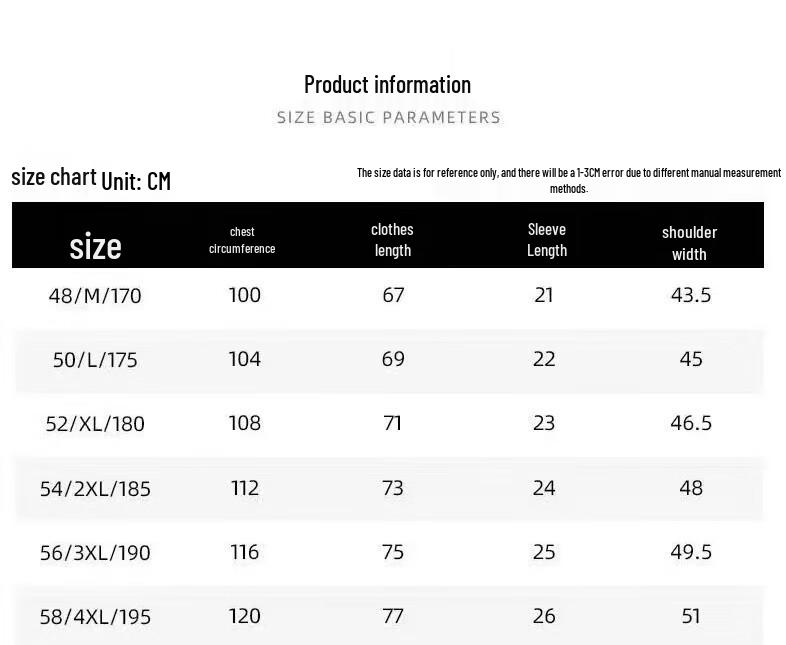Click the shoulder width column header
Image resolution: width=786 pixels, height=645 pixels.
689,243
